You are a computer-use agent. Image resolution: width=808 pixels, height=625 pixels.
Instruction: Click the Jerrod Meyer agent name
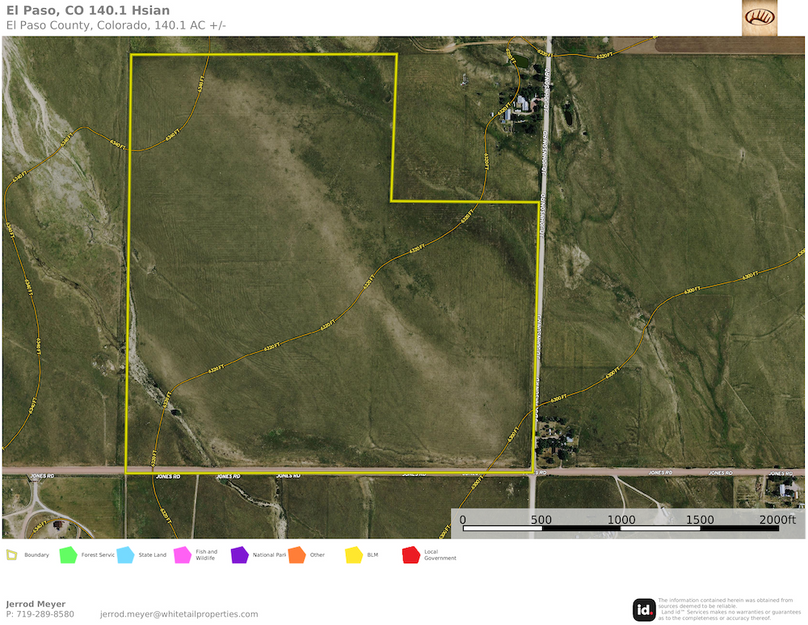(x=36, y=604)
